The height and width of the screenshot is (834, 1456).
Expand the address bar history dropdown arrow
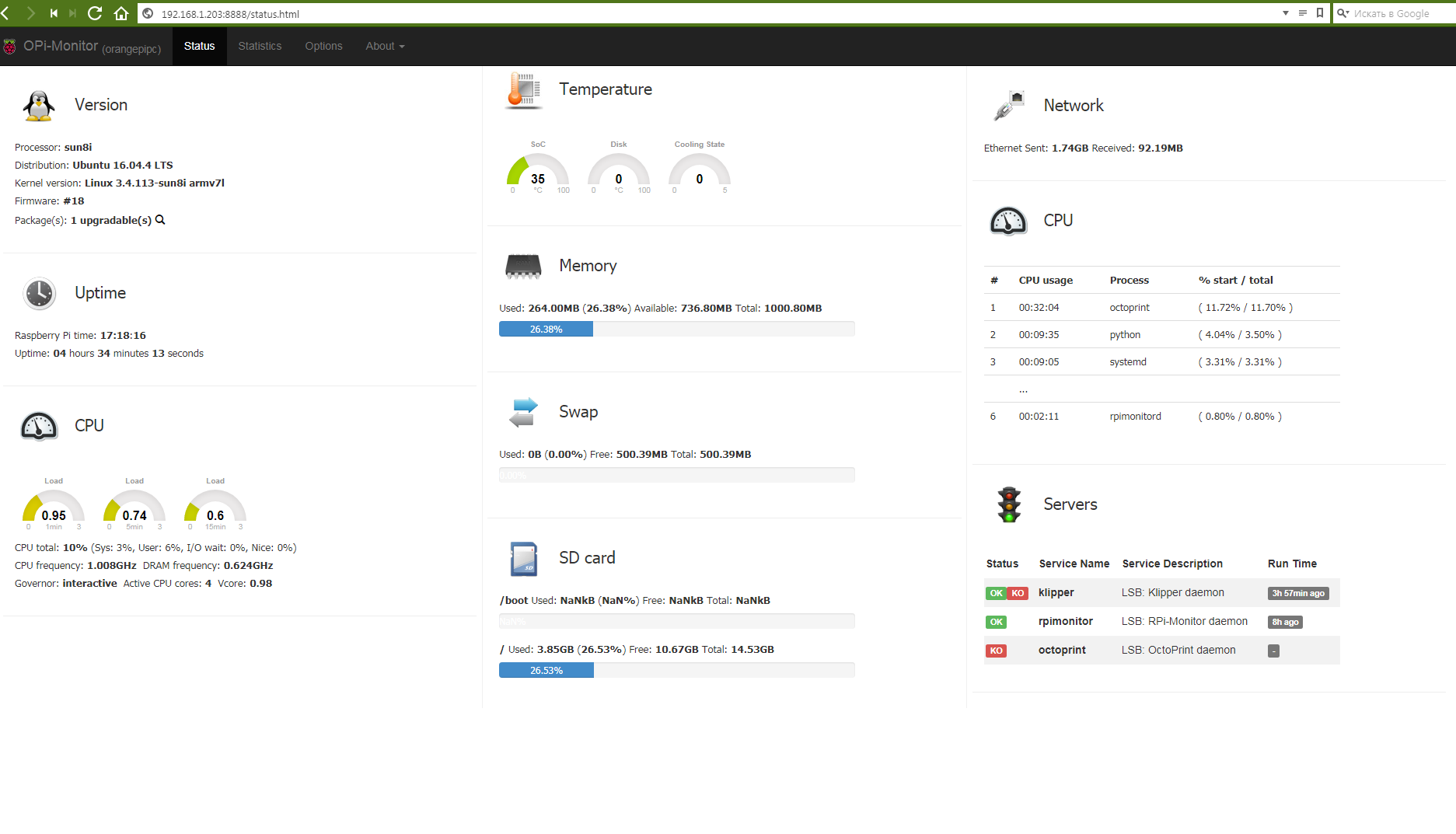(1286, 13)
